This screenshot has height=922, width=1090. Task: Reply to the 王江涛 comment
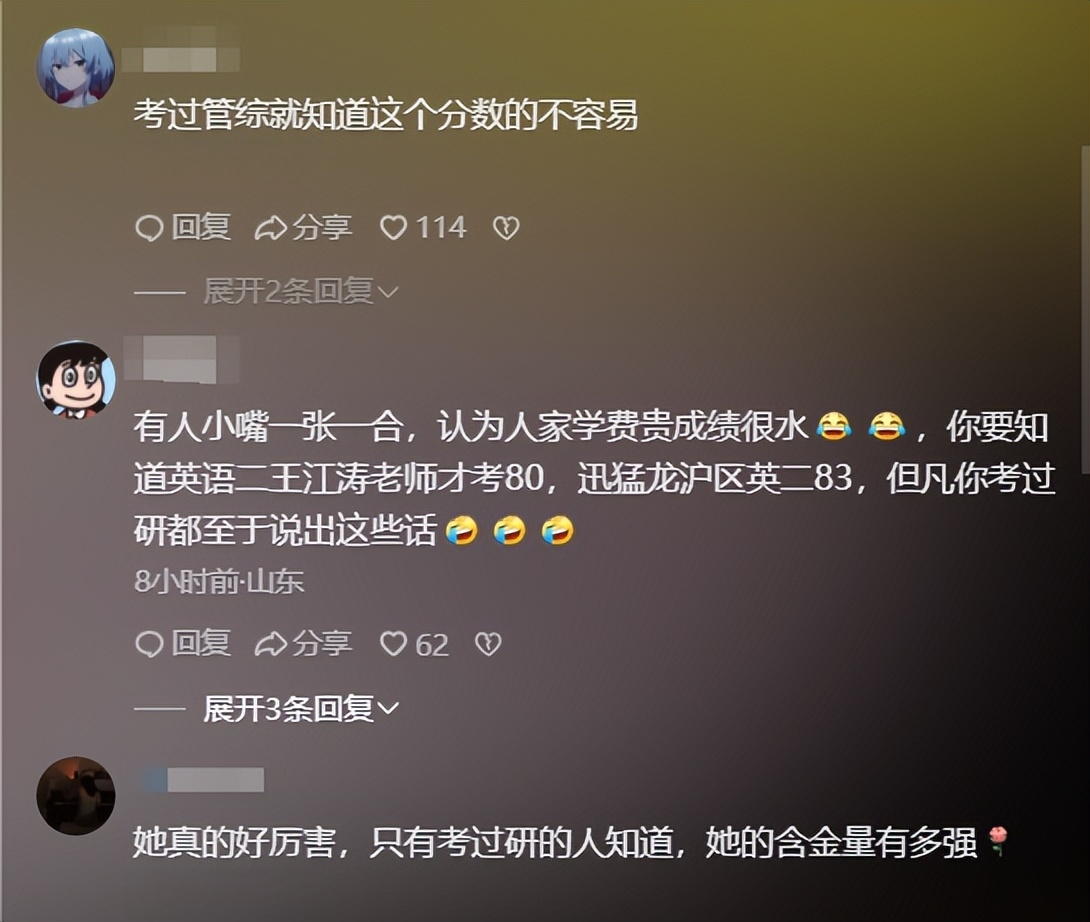coord(183,644)
